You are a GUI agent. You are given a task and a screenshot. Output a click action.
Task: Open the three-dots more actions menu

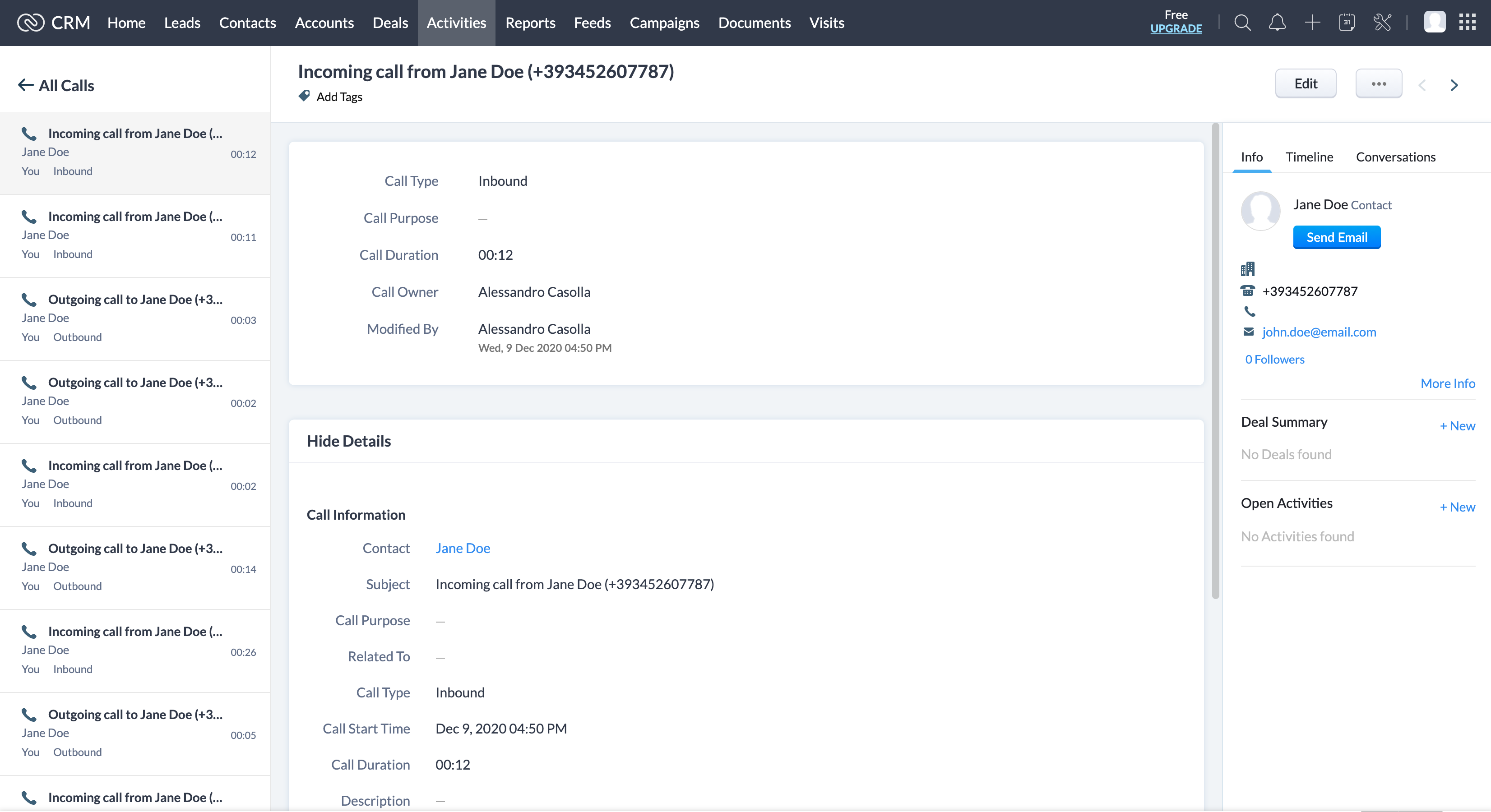tap(1378, 84)
